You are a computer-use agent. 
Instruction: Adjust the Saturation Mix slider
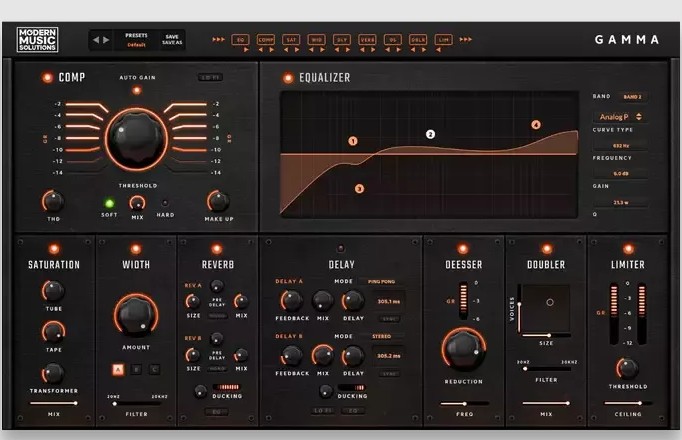(x=52, y=403)
